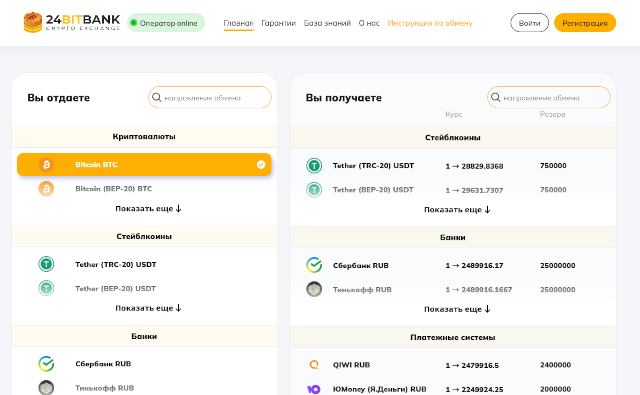
Task: Select Тинькофф RUB to receive
Action: (x=453, y=289)
